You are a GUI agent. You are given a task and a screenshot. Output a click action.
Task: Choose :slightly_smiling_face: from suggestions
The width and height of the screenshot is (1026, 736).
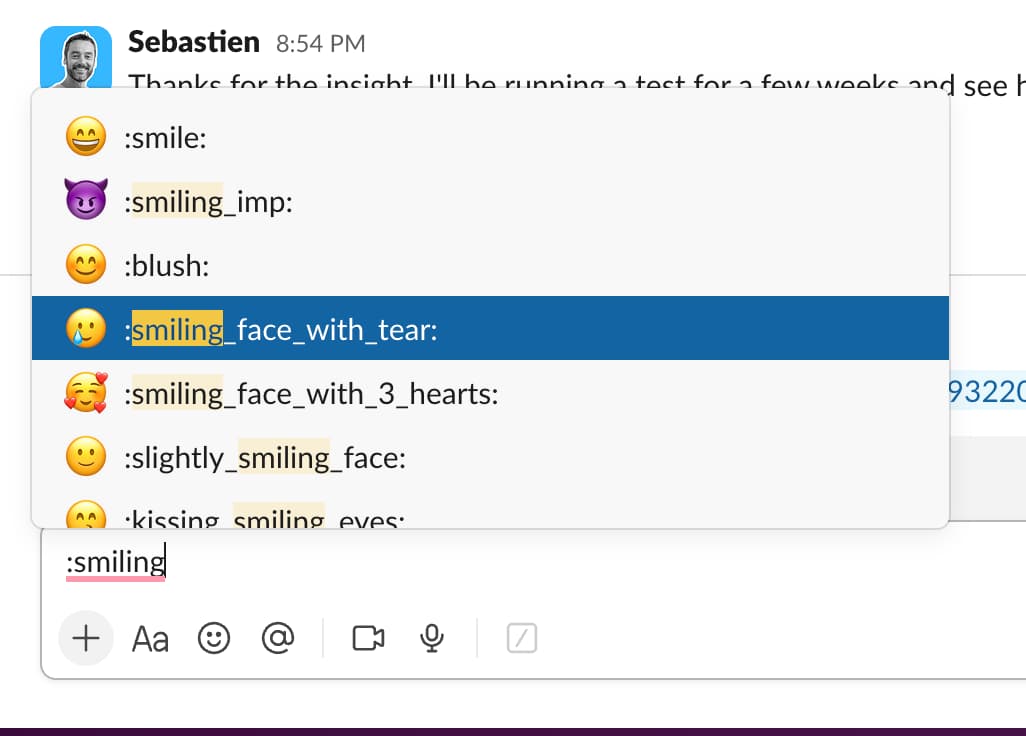490,457
